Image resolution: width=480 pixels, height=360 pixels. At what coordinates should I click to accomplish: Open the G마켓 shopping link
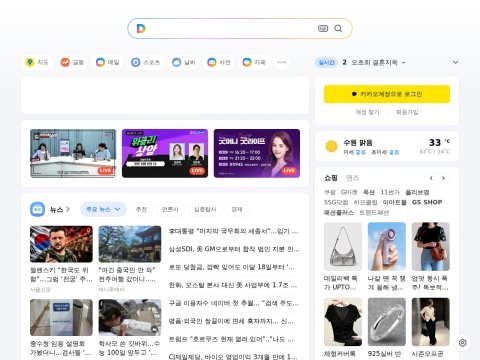349,192
